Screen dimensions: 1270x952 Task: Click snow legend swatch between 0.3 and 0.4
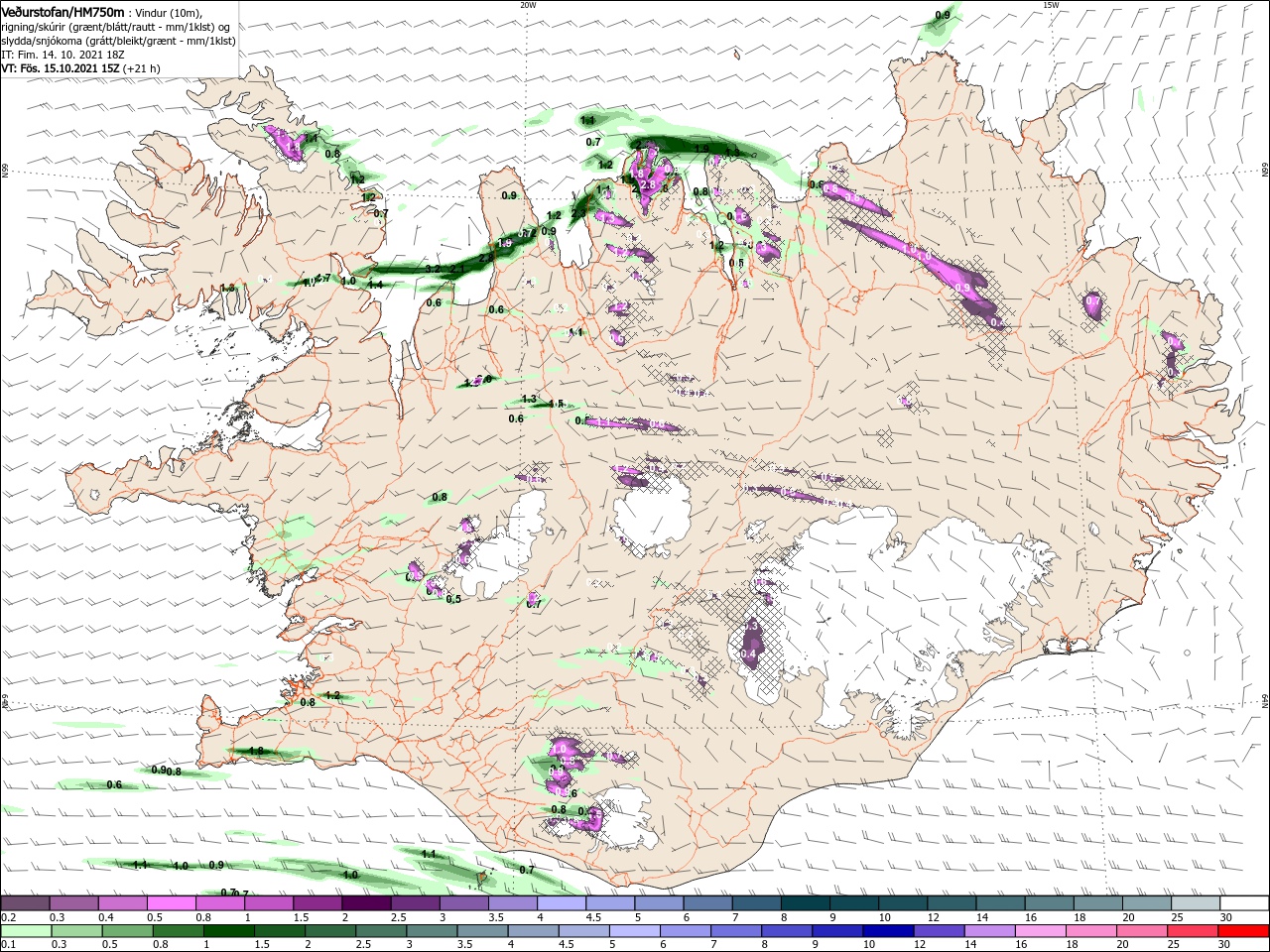73,903
